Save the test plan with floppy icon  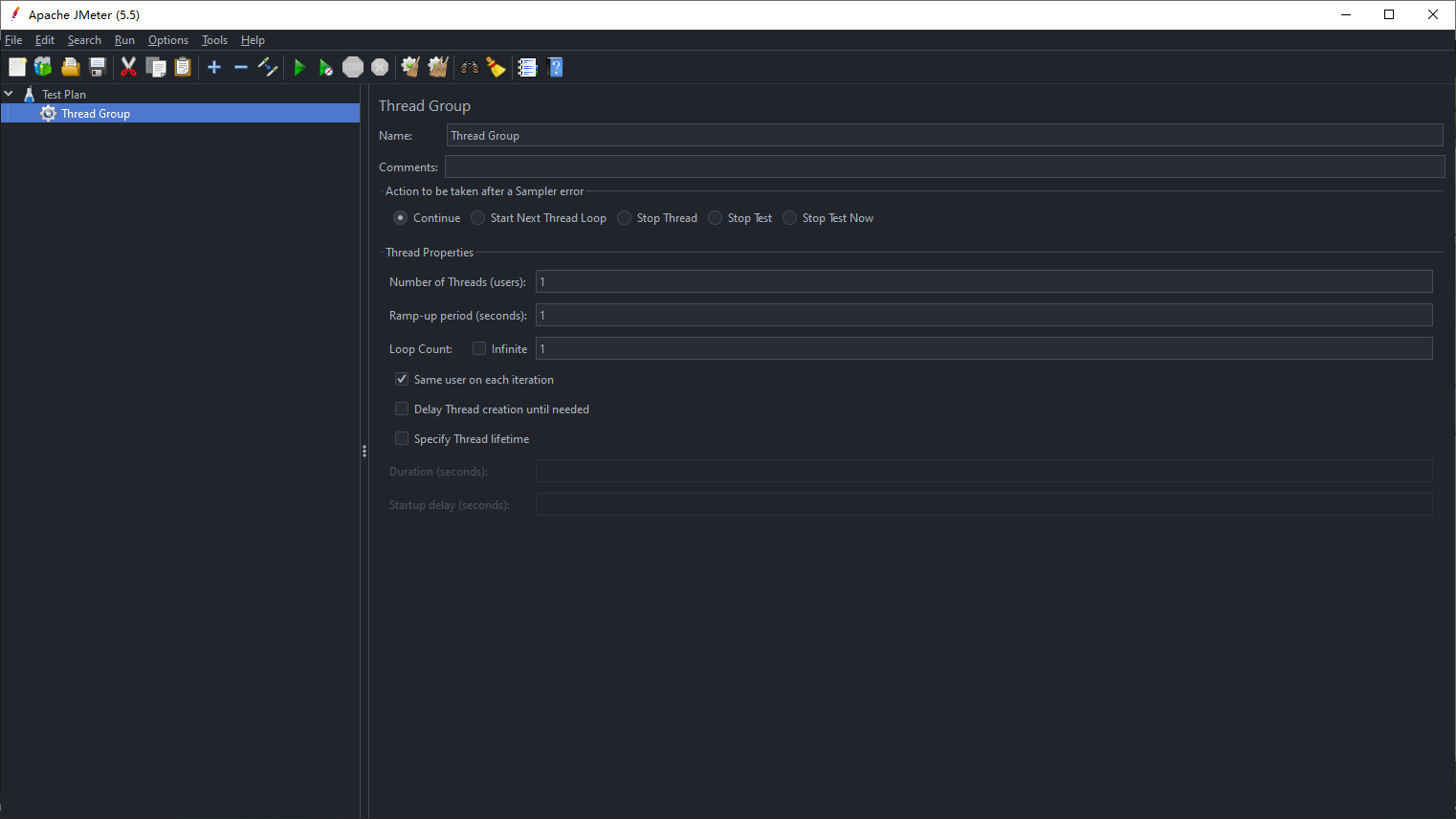(x=97, y=67)
